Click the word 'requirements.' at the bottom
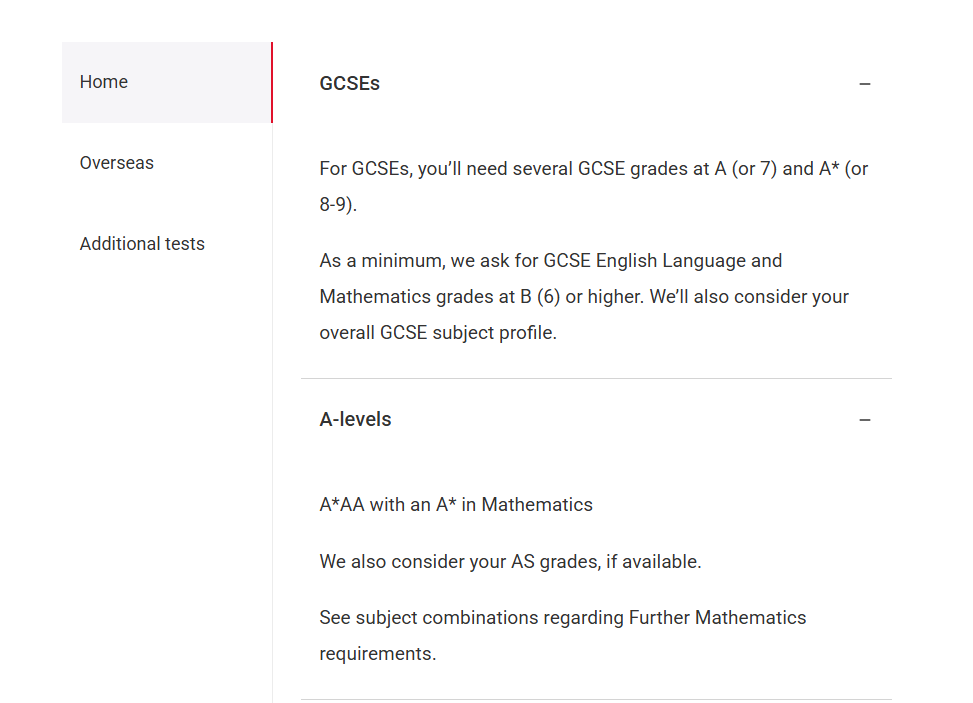This screenshot has width=973, height=703. (x=377, y=654)
